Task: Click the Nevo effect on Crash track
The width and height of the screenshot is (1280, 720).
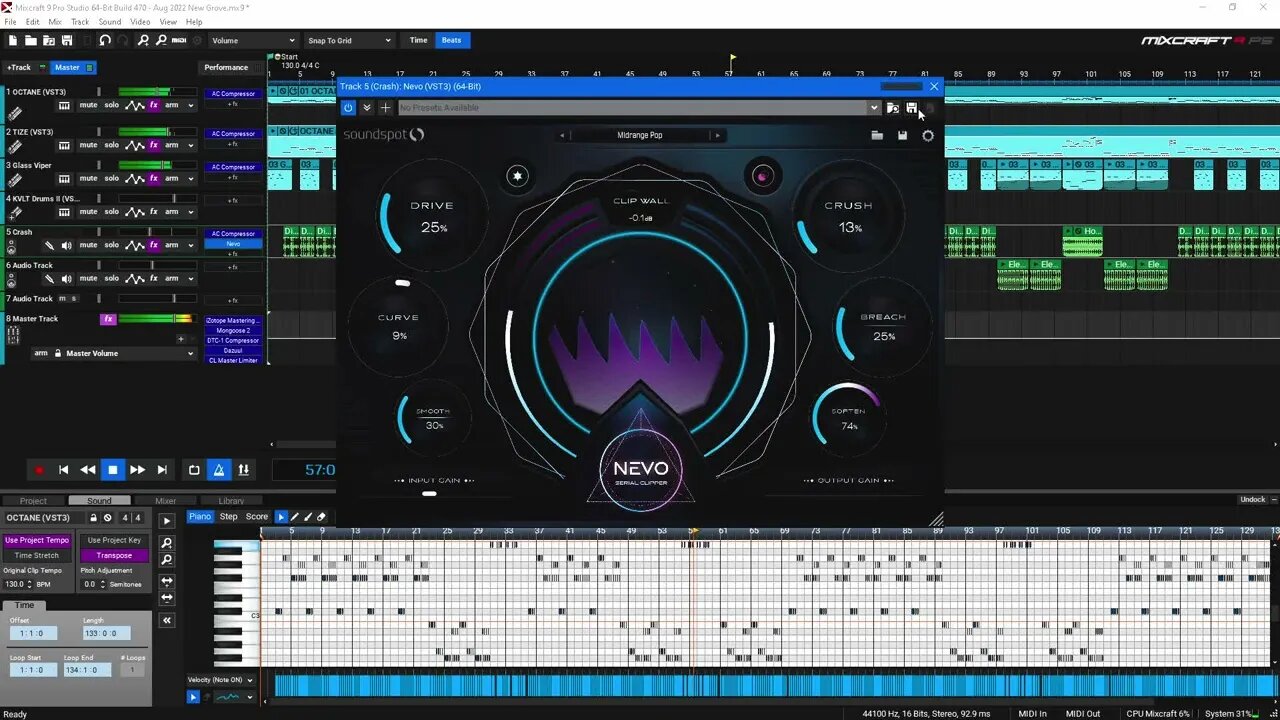Action: (x=233, y=244)
